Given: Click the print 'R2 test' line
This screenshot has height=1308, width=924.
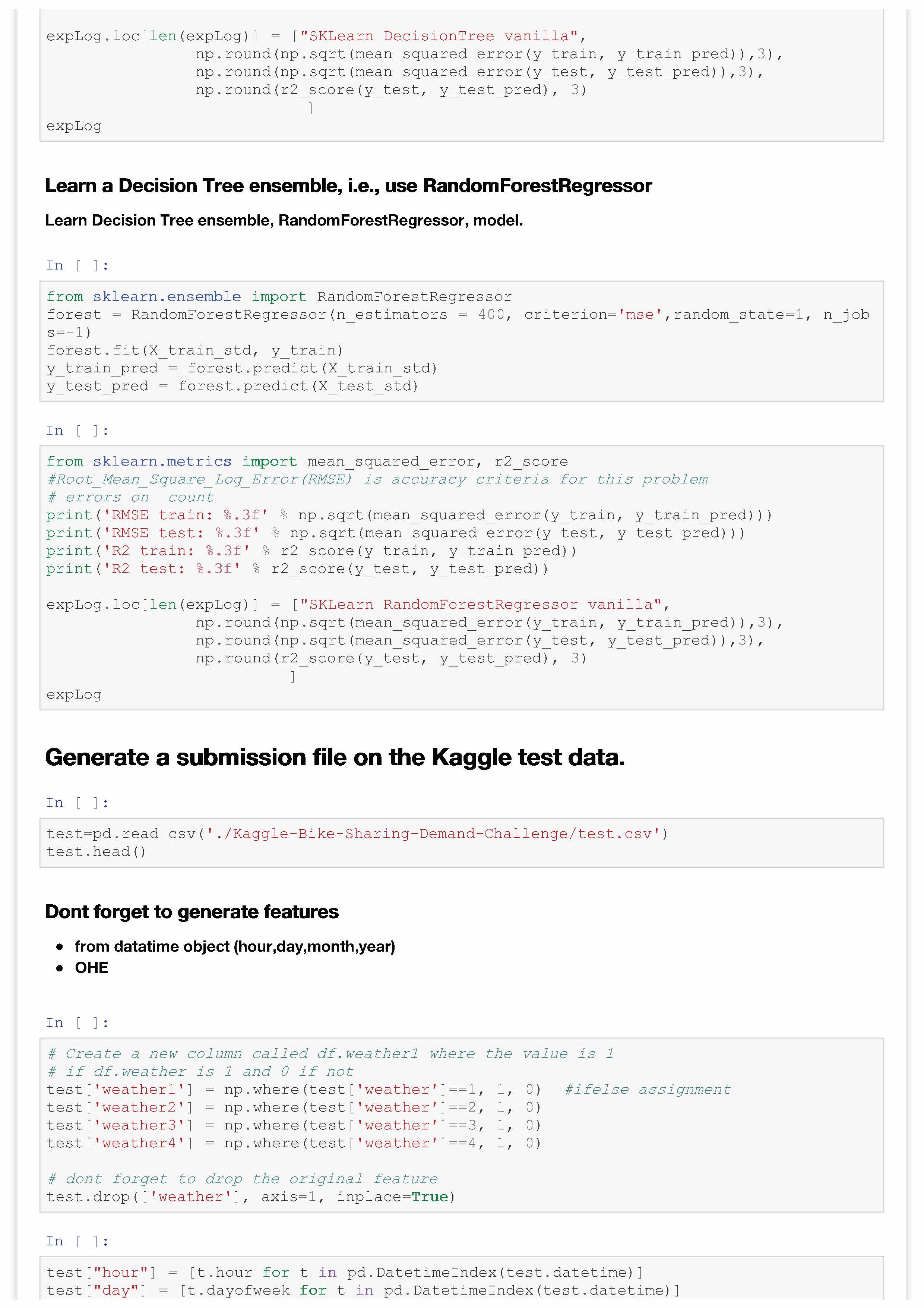Looking at the screenshot, I should pyautogui.click(x=297, y=569).
